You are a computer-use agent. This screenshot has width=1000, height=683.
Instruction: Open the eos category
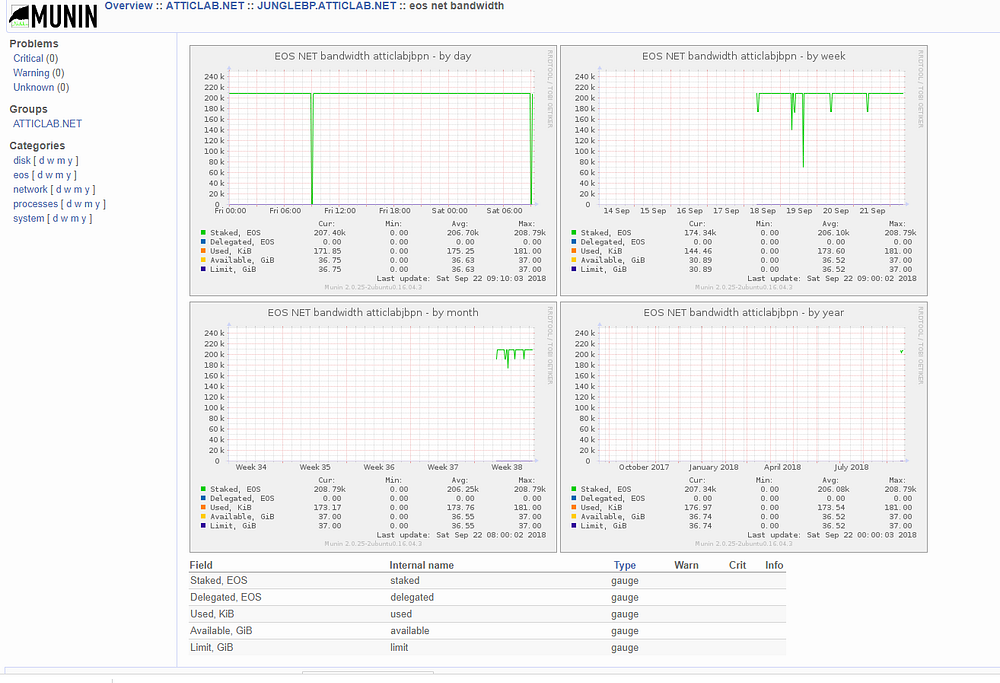click(21, 175)
